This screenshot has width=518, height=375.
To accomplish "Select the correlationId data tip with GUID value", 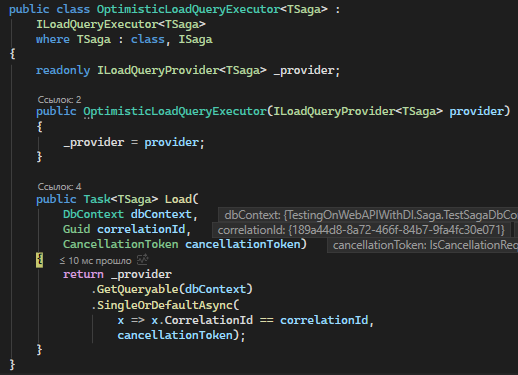I will (361, 230).
